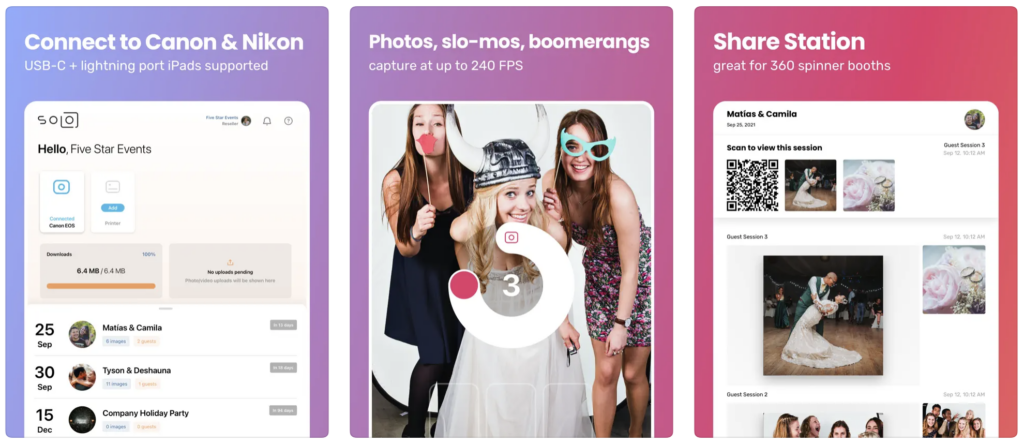This screenshot has height=444, width=1024.
Task: Open large wedding dance photo in Guest Session 3
Action: click(823, 315)
